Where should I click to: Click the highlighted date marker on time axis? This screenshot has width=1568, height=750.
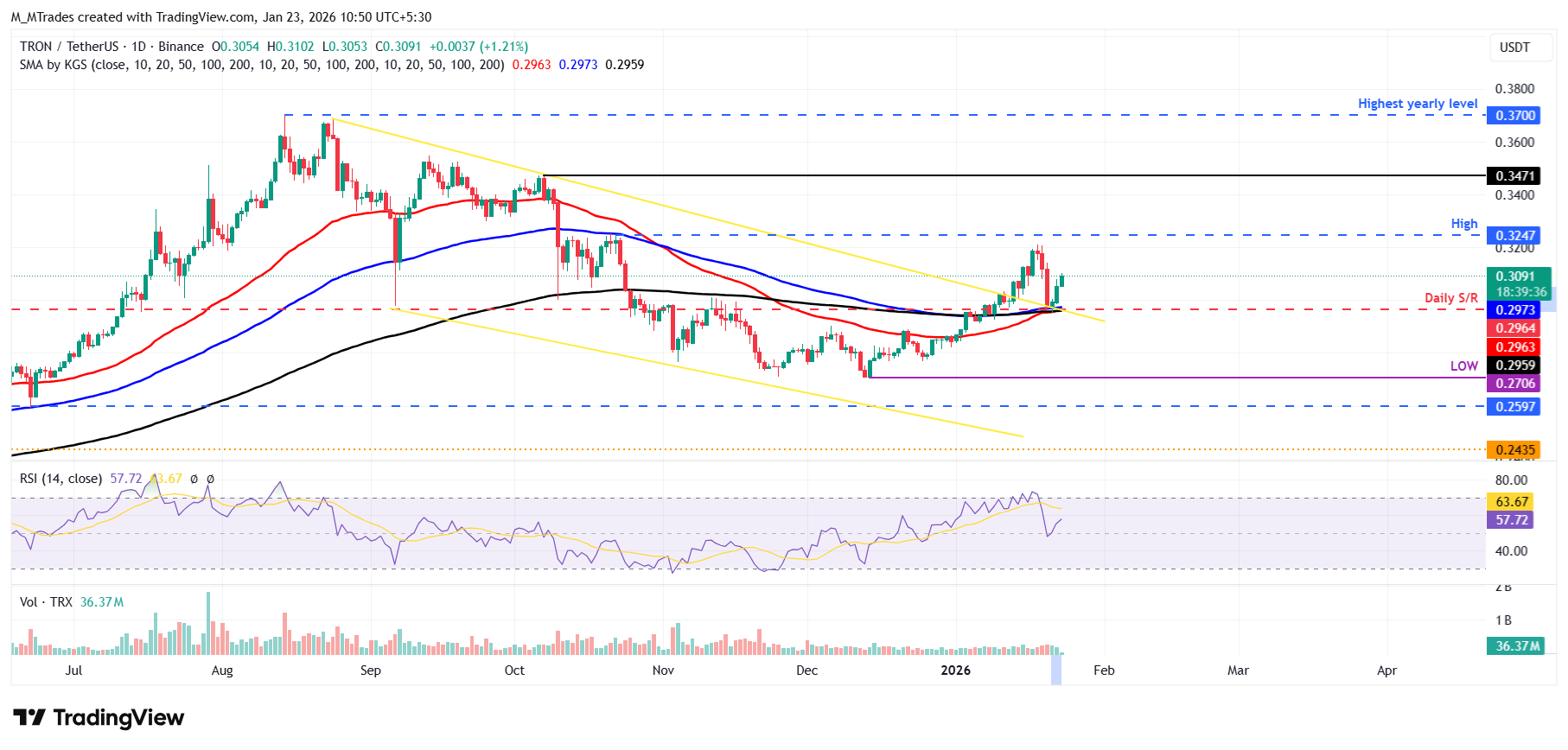pos(1055,671)
